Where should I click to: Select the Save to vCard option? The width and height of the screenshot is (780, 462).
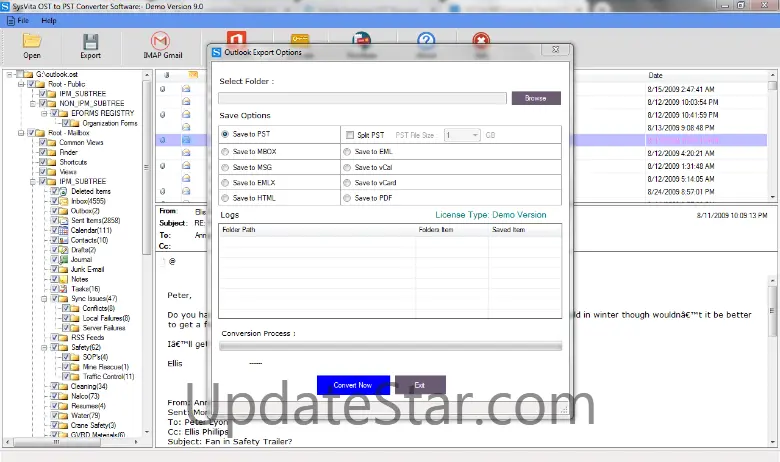tap(347, 183)
